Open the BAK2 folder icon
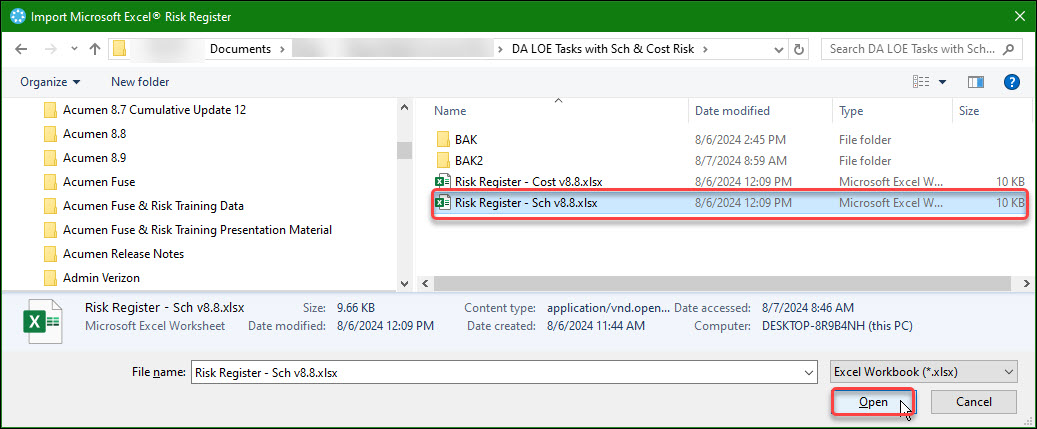 click(442, 161)
